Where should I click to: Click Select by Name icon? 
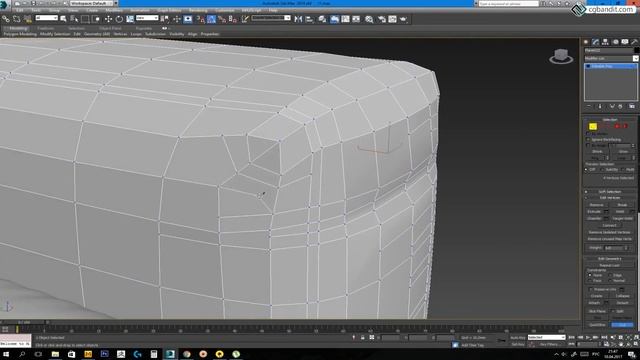tap(74, 19)
